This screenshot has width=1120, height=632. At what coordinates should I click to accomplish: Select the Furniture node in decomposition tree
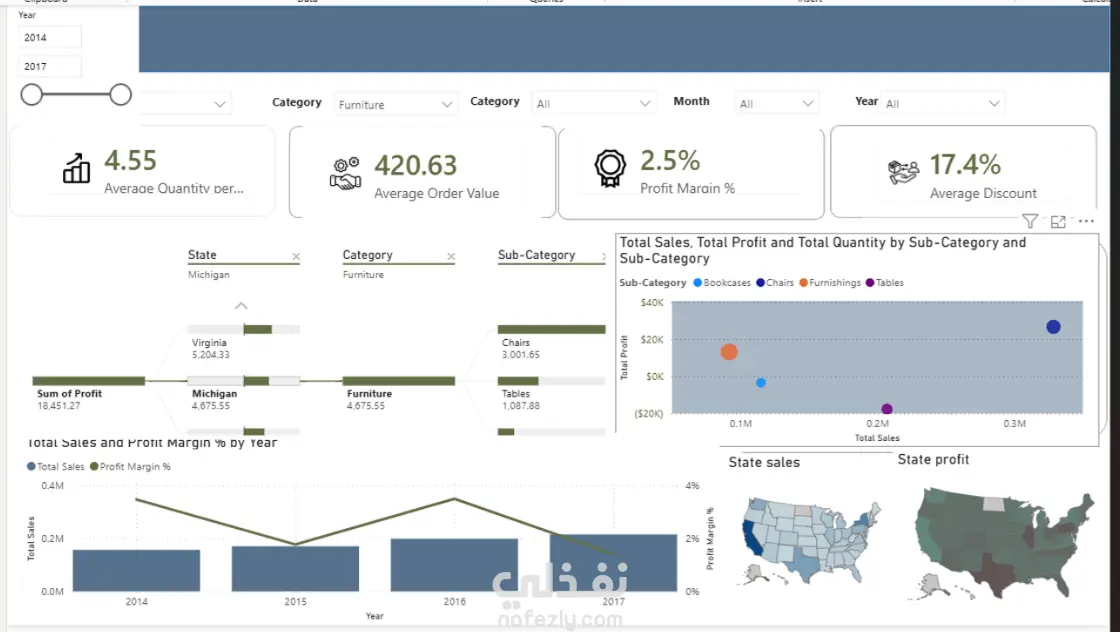399,393
